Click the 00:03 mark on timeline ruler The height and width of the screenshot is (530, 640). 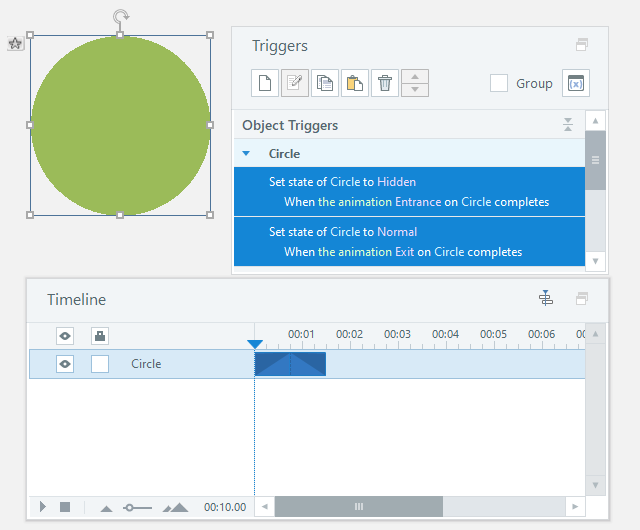397,334
